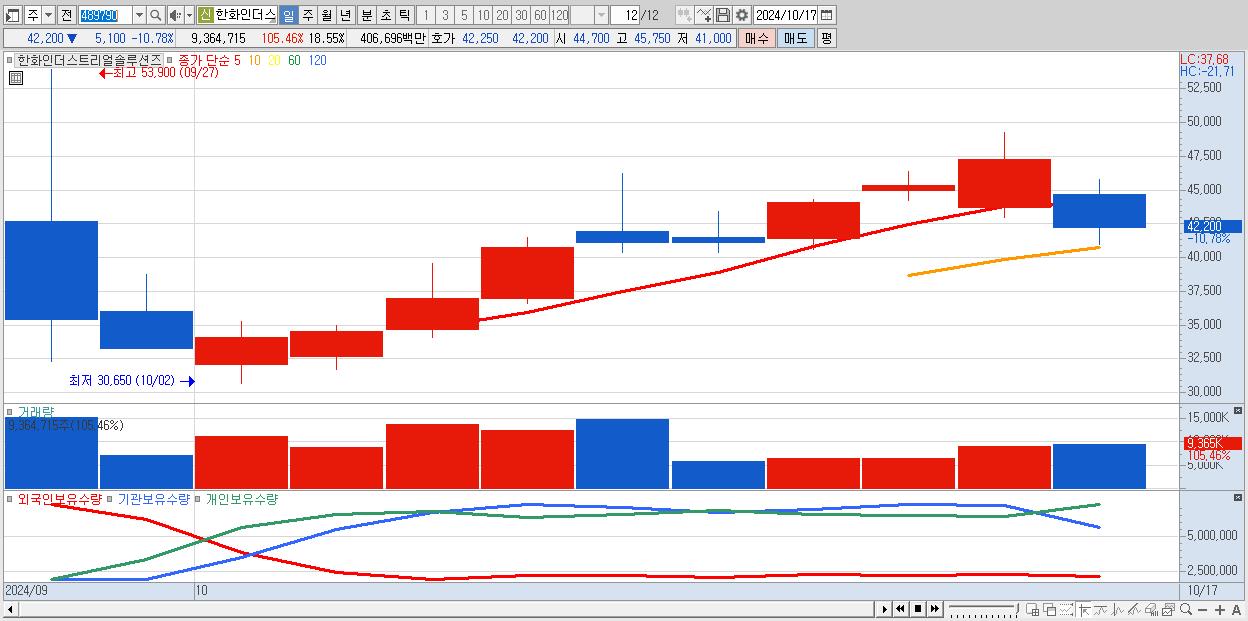The image size is (1248, 621).
Task: Select tick 틱 chart period
Action: click(404, 15)
